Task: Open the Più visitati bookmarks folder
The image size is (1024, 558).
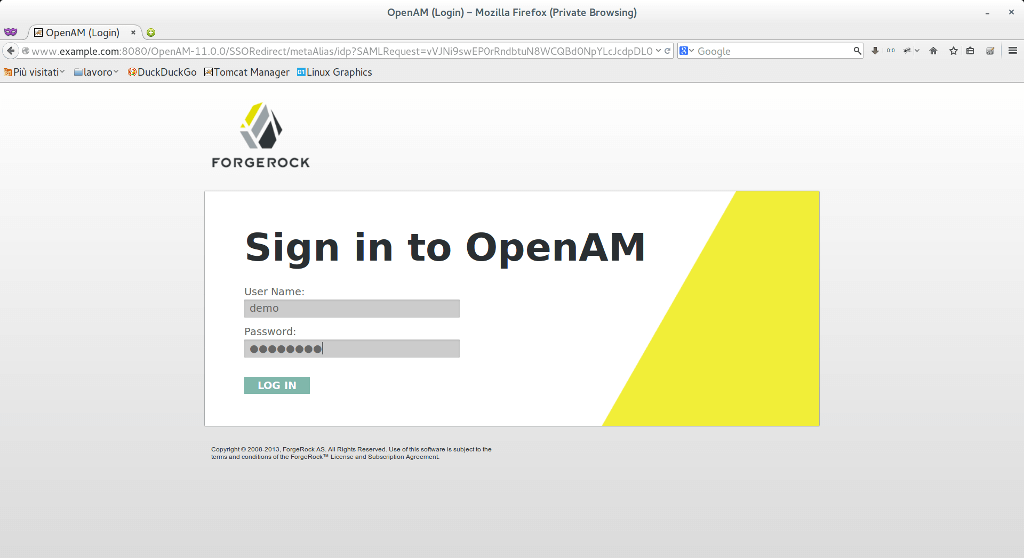Action: point(34,73)
